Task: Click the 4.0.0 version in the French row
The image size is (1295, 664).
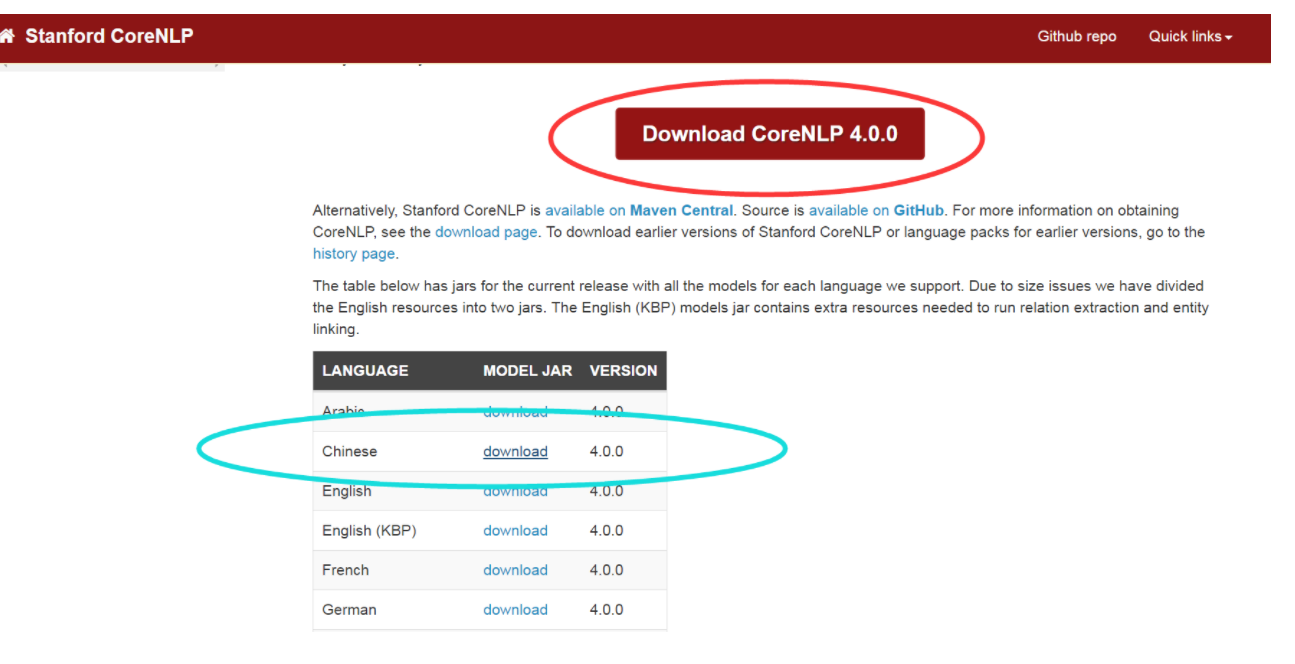Action: pos(606,570)
